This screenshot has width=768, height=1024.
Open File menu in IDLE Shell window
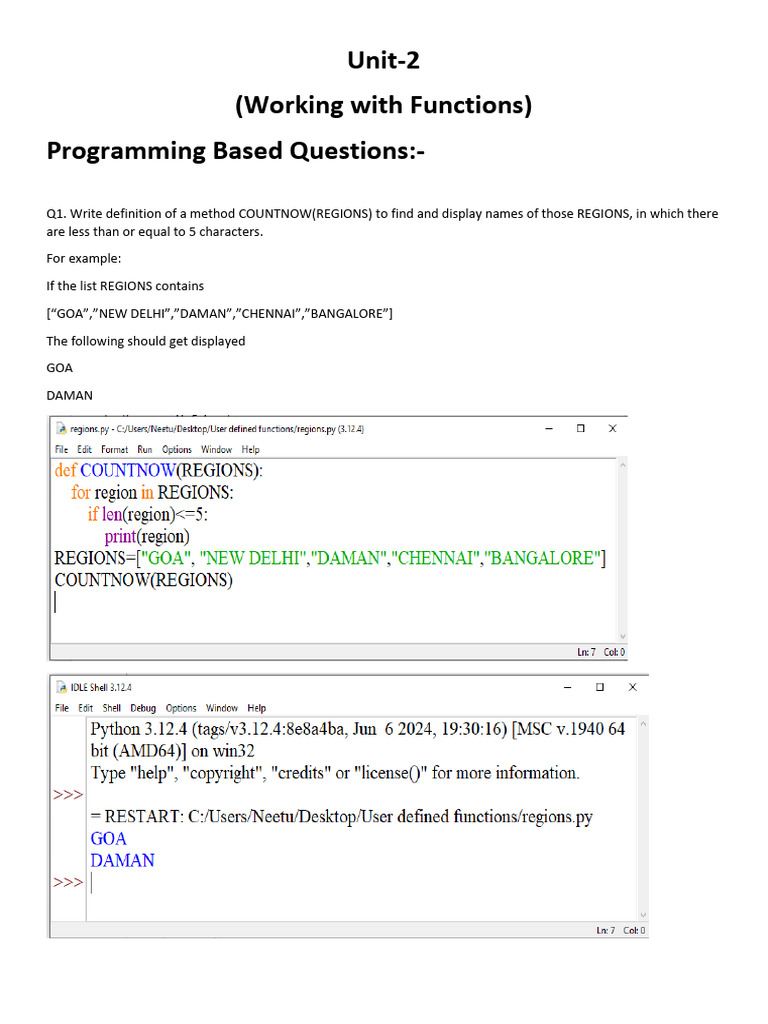[x=62, y=708]
